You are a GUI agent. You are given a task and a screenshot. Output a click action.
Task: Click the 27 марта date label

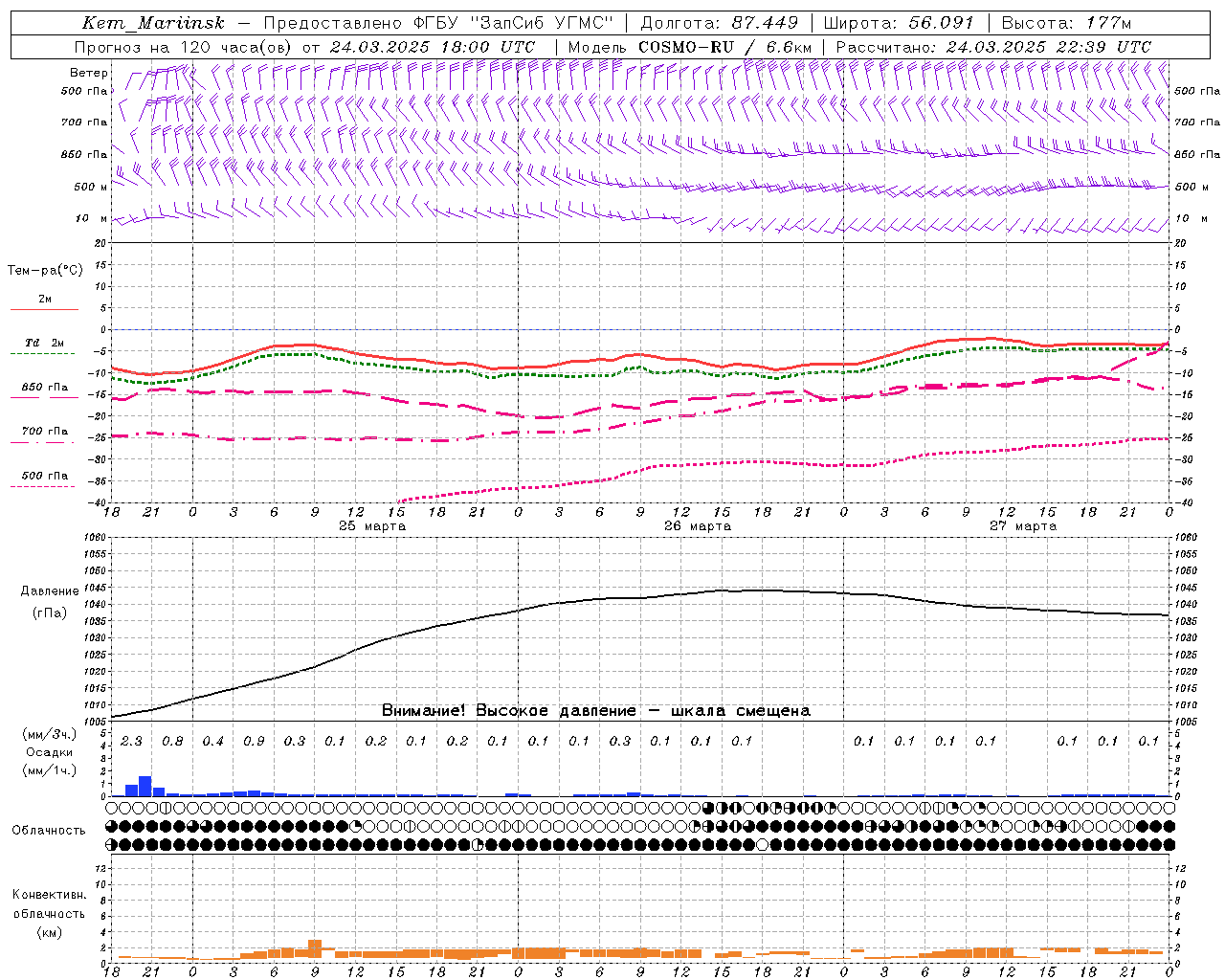coord(1023,526)
